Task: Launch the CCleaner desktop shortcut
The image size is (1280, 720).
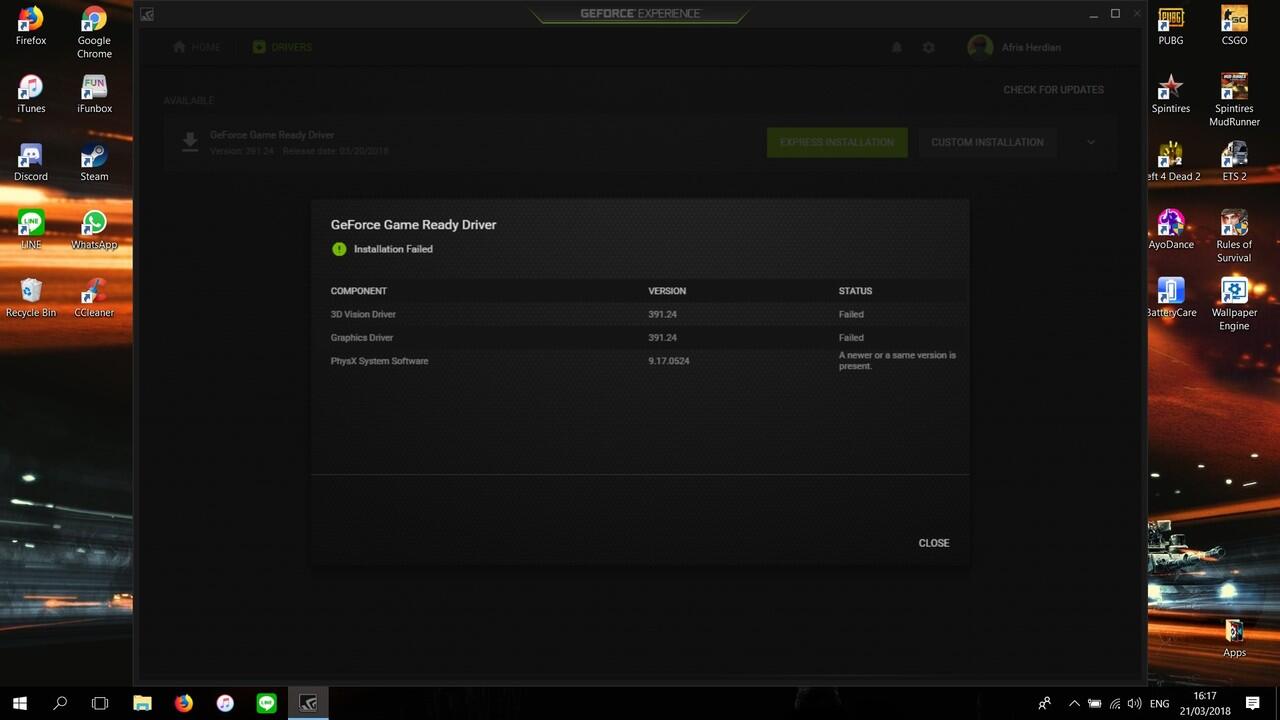Action: (94, 298)
